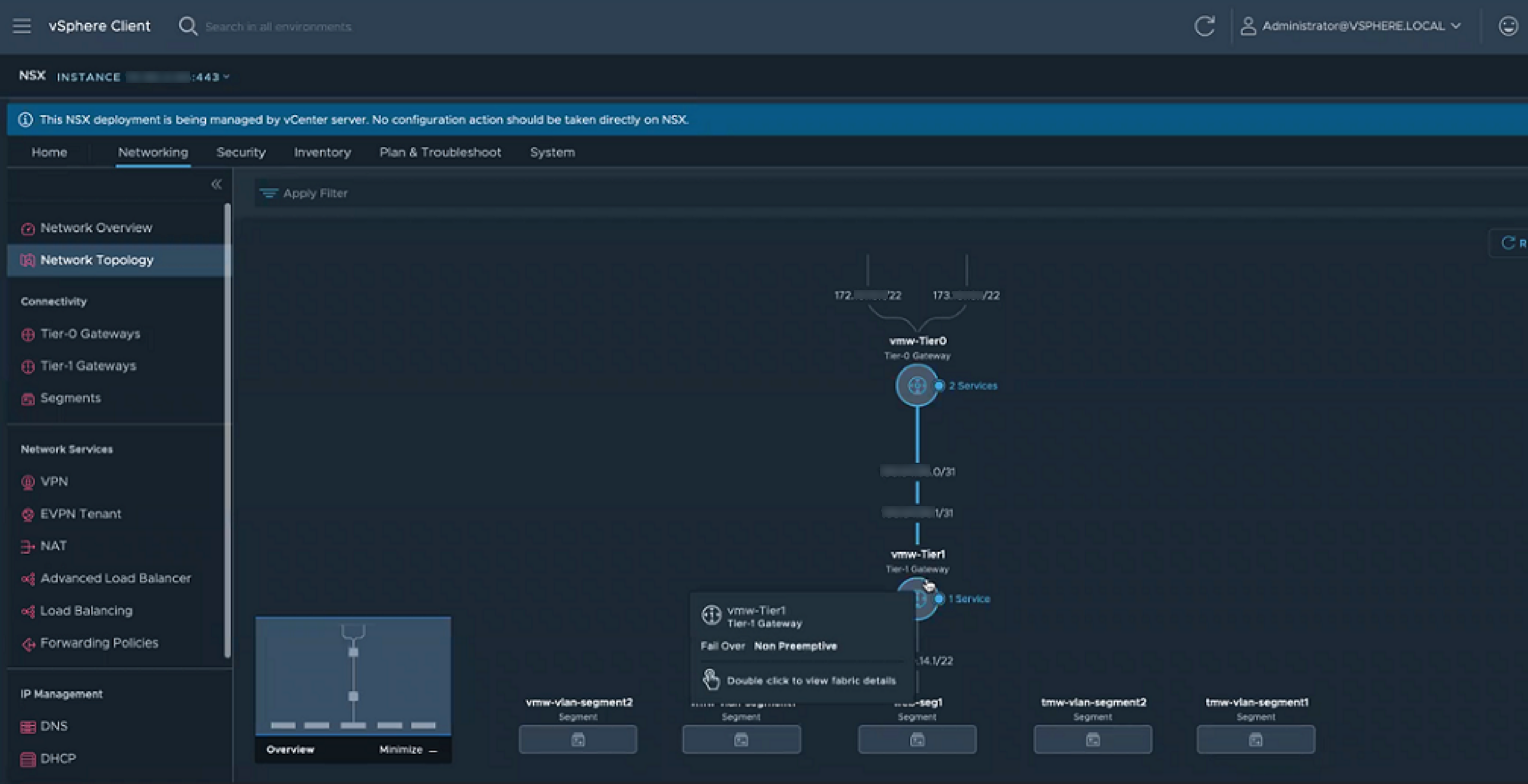
Task: Click the search magnifier icon
Action: [x=188, y=26]
